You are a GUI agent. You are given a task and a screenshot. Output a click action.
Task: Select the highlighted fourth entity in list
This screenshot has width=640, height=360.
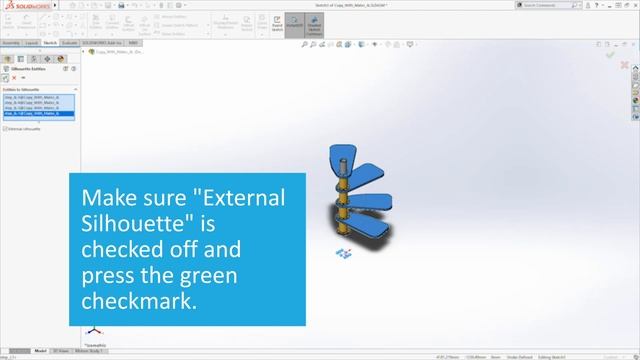(x=39, y=113)
